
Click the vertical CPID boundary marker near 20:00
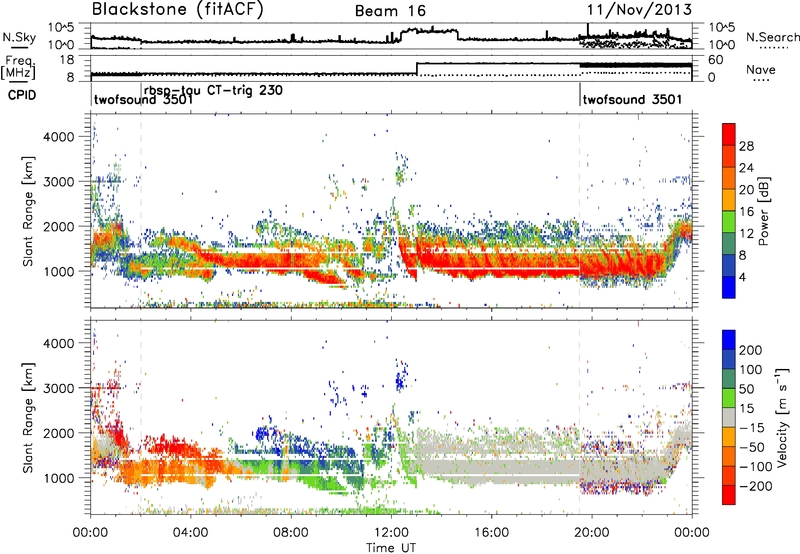pyautogui.click(x=580, y=94)
